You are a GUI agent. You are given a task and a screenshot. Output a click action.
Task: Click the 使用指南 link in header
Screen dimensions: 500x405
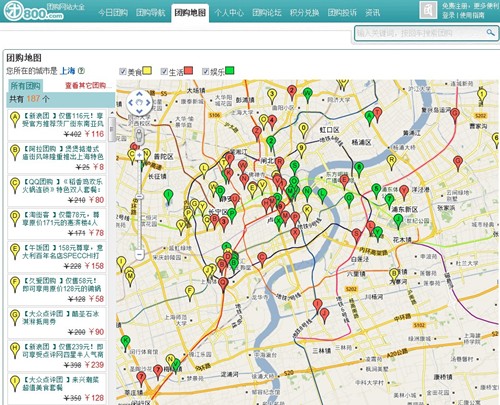pyautogui.click(x=472, y=15)
